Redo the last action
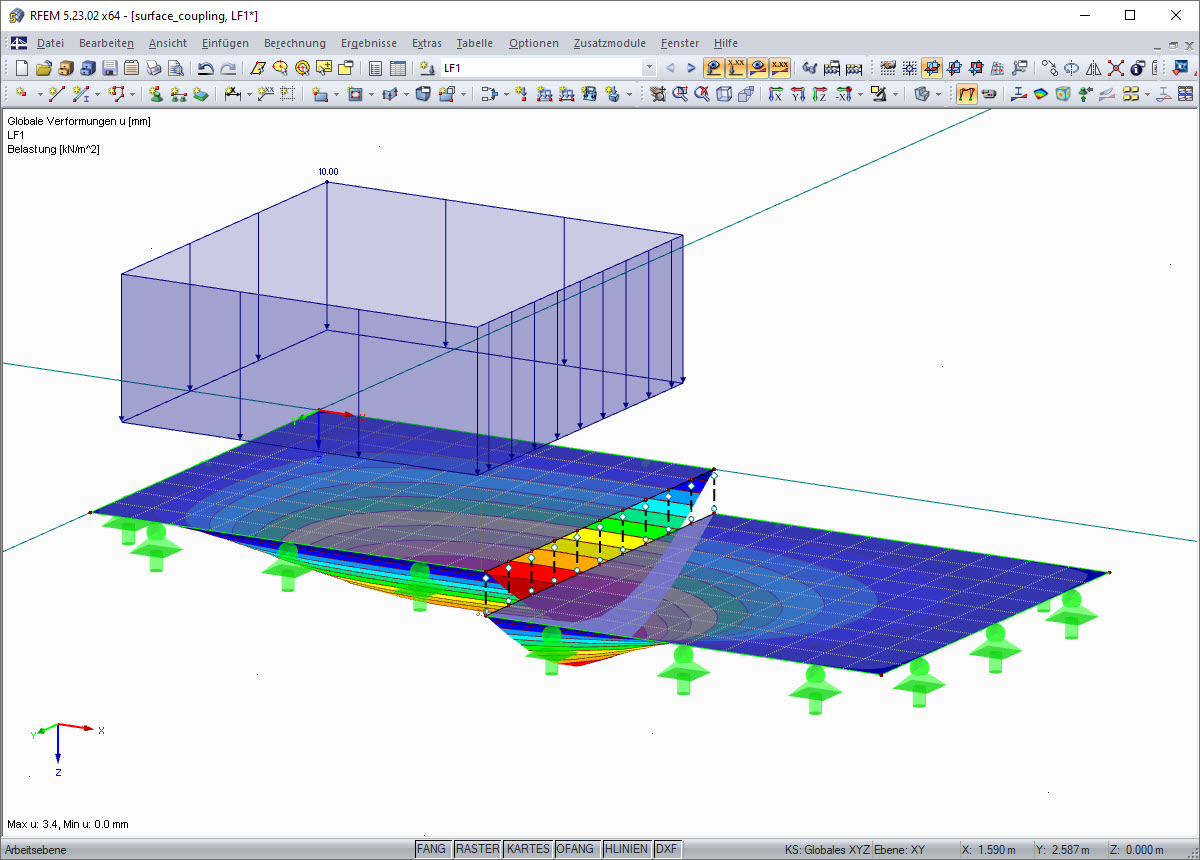The height and width of the screenshot is (860, 1200). tap(228, 68)
